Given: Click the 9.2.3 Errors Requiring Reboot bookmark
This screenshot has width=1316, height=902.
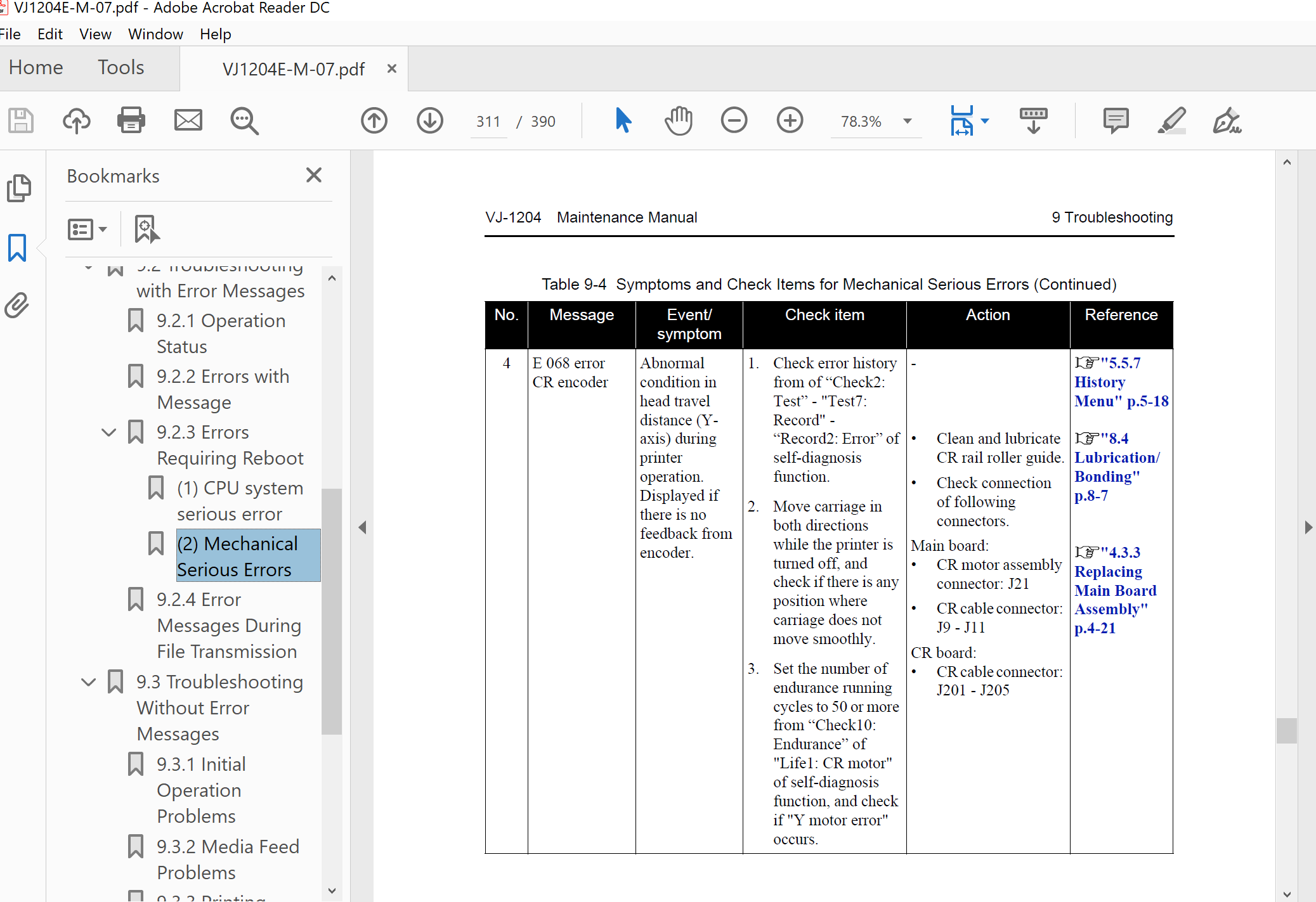Looking at the screenshot, I should tap(230, 445).
